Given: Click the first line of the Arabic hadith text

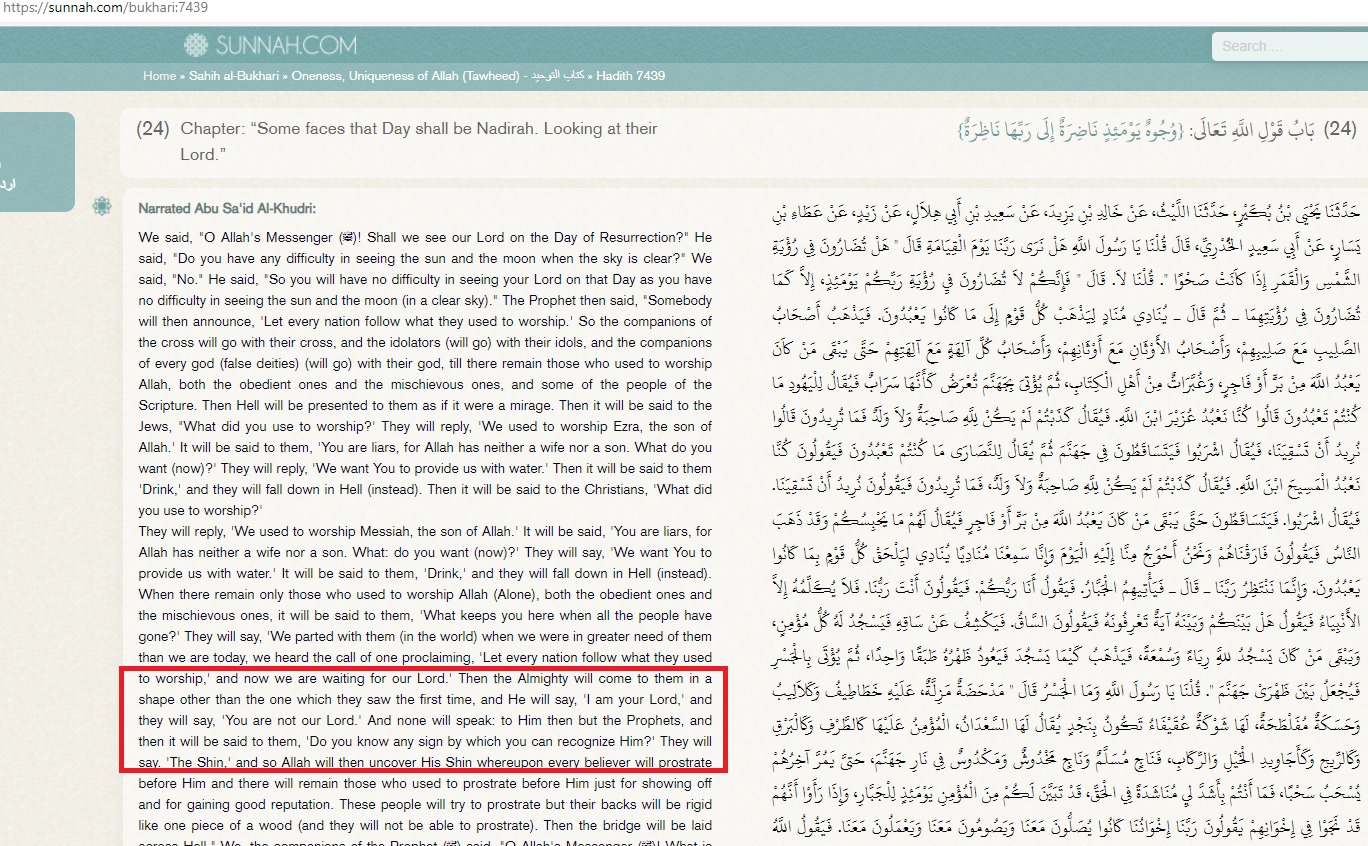Looking at the screenshot, I should click(x=1070, y=213).
